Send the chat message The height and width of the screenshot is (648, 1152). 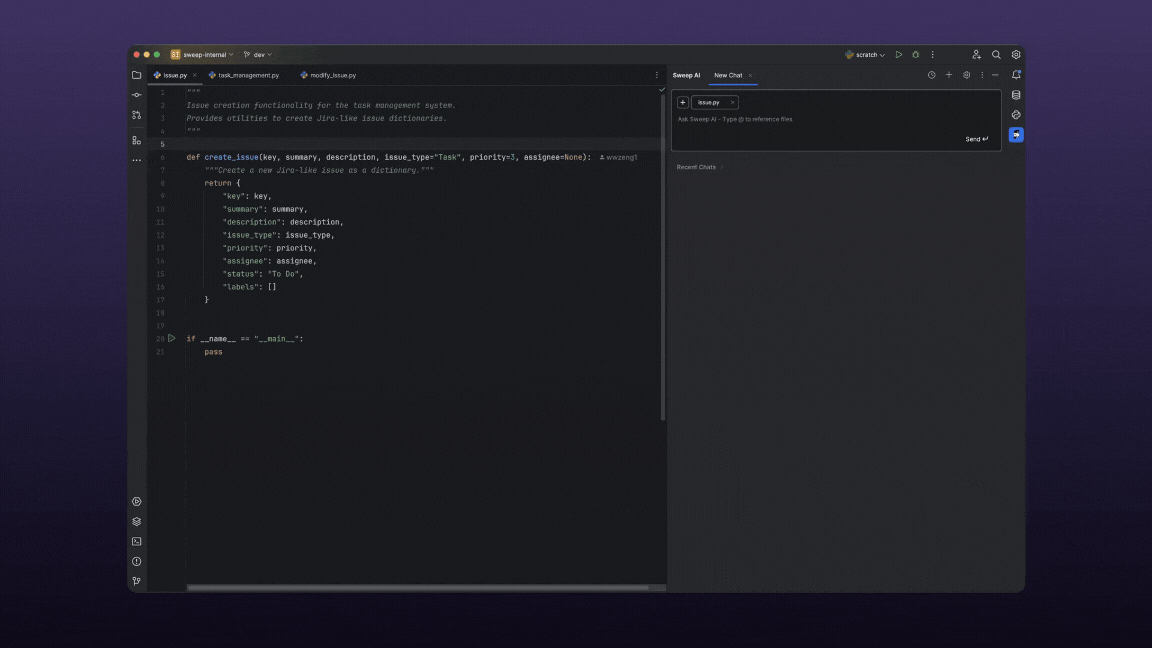click(x=976, y=139)
